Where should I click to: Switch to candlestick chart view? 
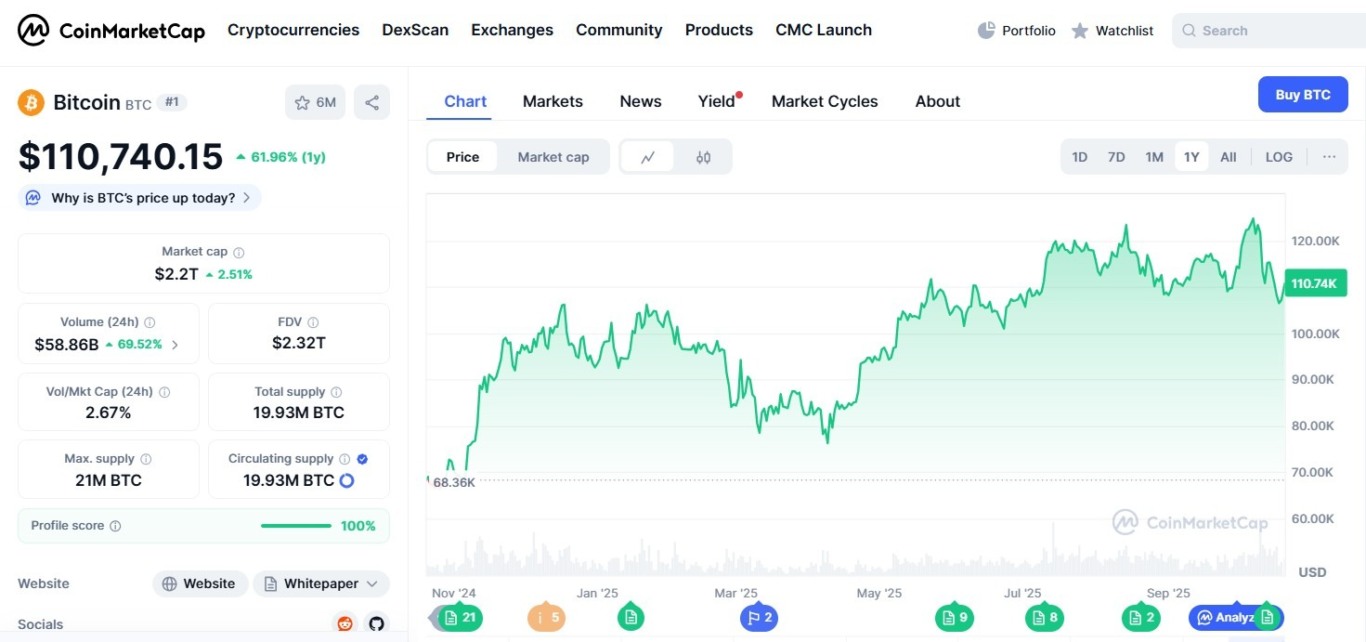pos(703,157)
